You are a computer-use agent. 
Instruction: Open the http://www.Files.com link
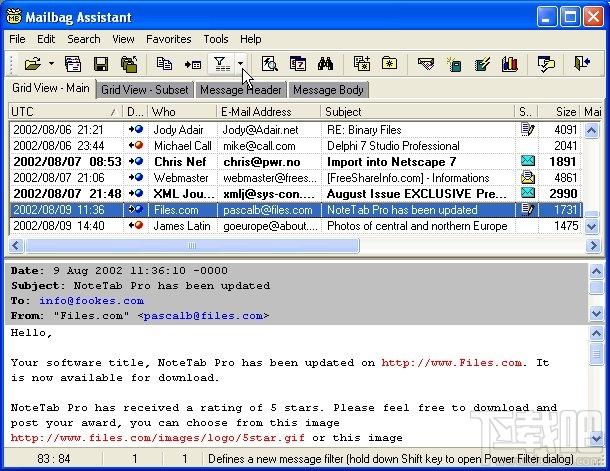[452, 362]
